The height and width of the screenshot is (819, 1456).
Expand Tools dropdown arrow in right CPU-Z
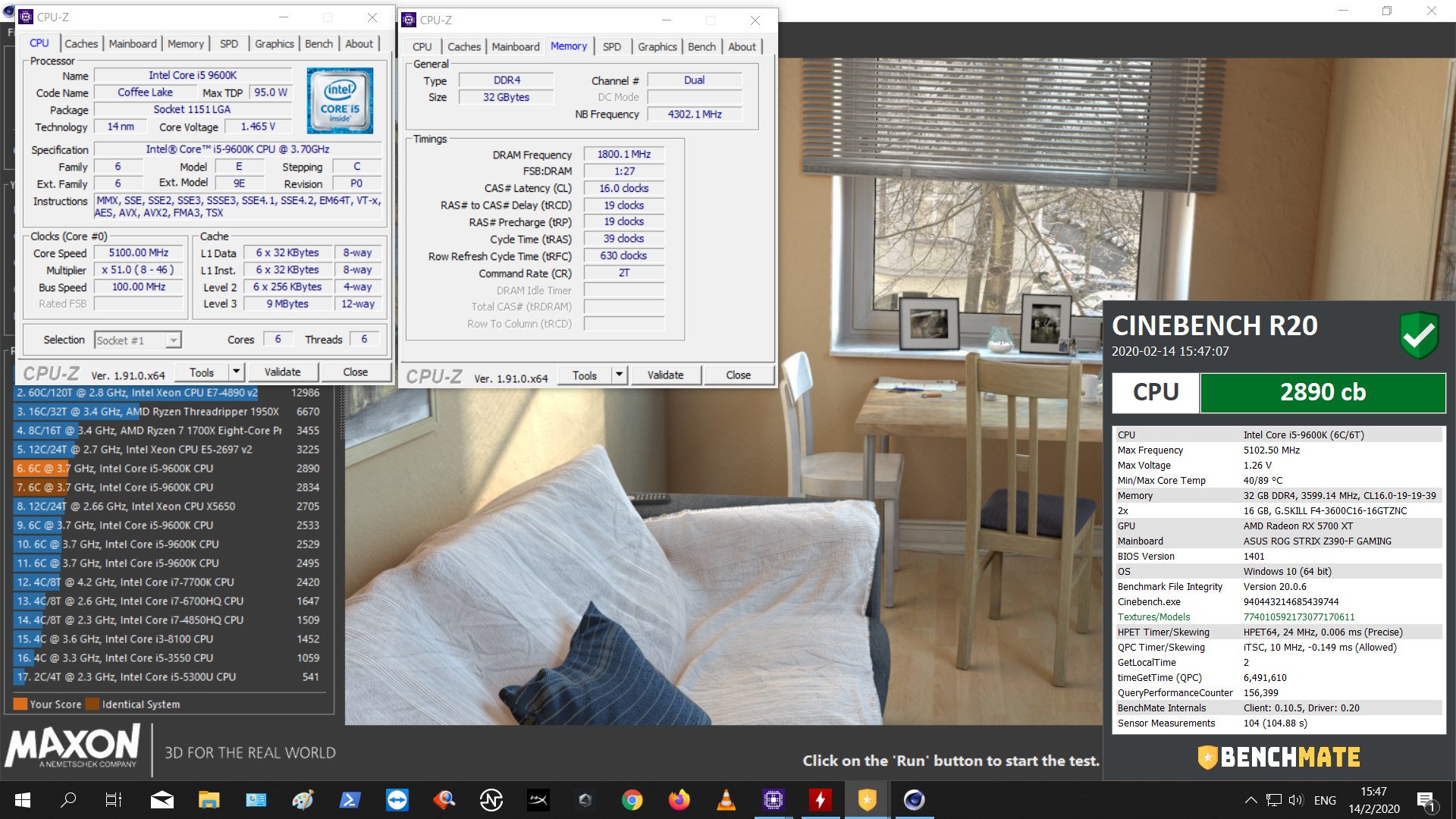pos(619,375)
